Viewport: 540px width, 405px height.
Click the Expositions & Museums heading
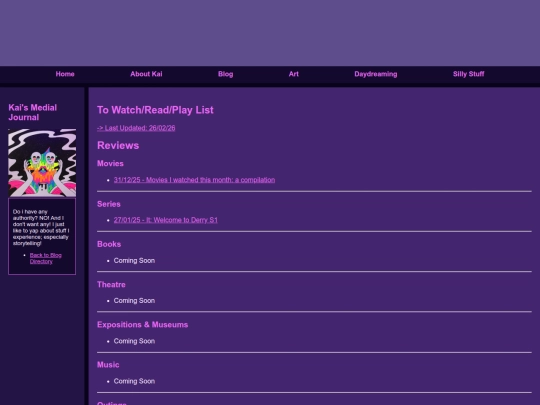[143, 325]
